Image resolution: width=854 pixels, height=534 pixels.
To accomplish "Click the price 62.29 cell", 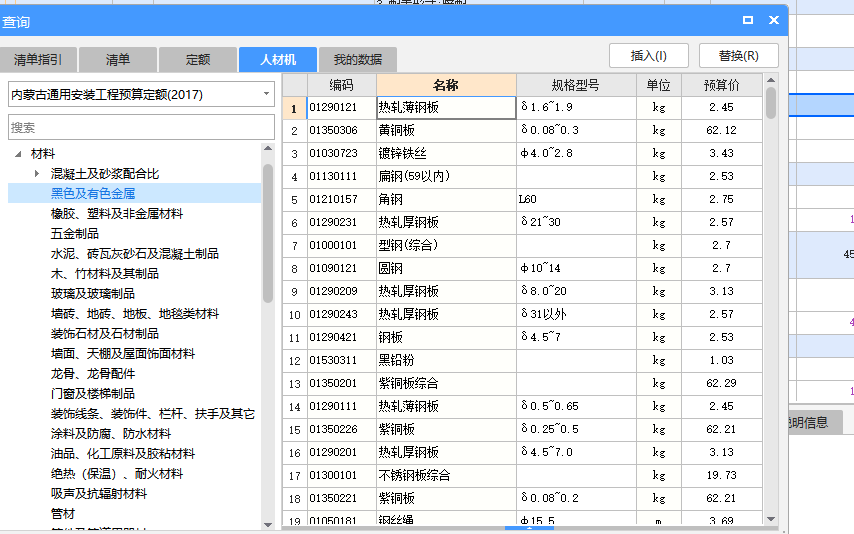I will 722,384.
